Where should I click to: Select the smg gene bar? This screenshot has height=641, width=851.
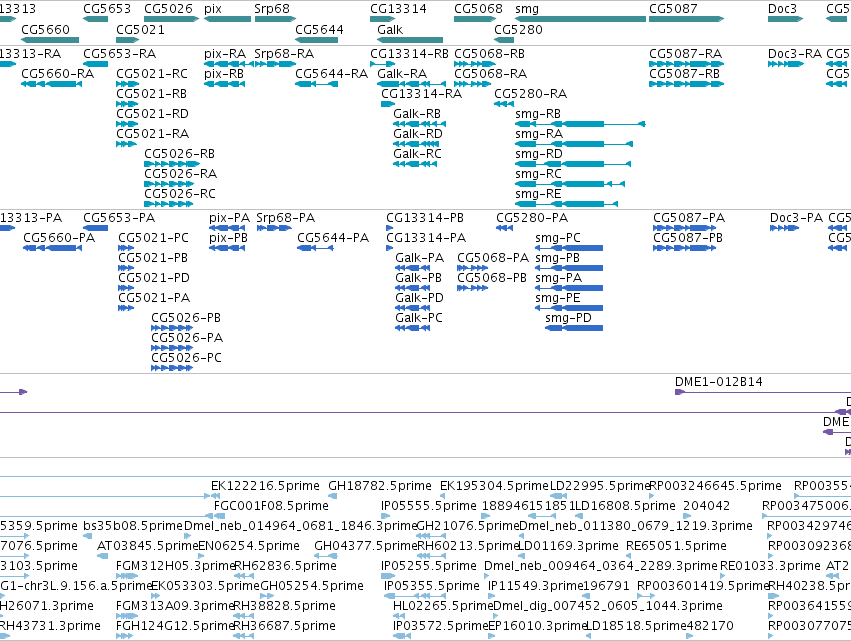click(x=580, y=19)
